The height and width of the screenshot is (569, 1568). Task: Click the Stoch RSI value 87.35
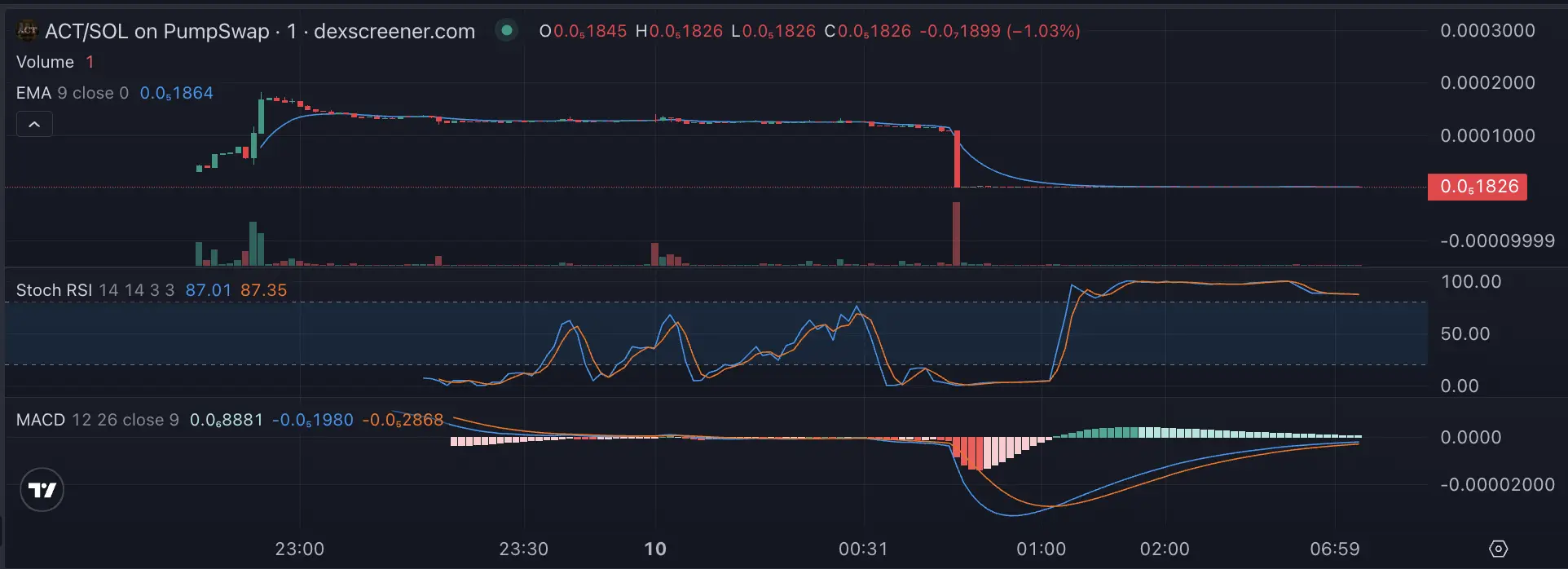[x=263, y=290]
